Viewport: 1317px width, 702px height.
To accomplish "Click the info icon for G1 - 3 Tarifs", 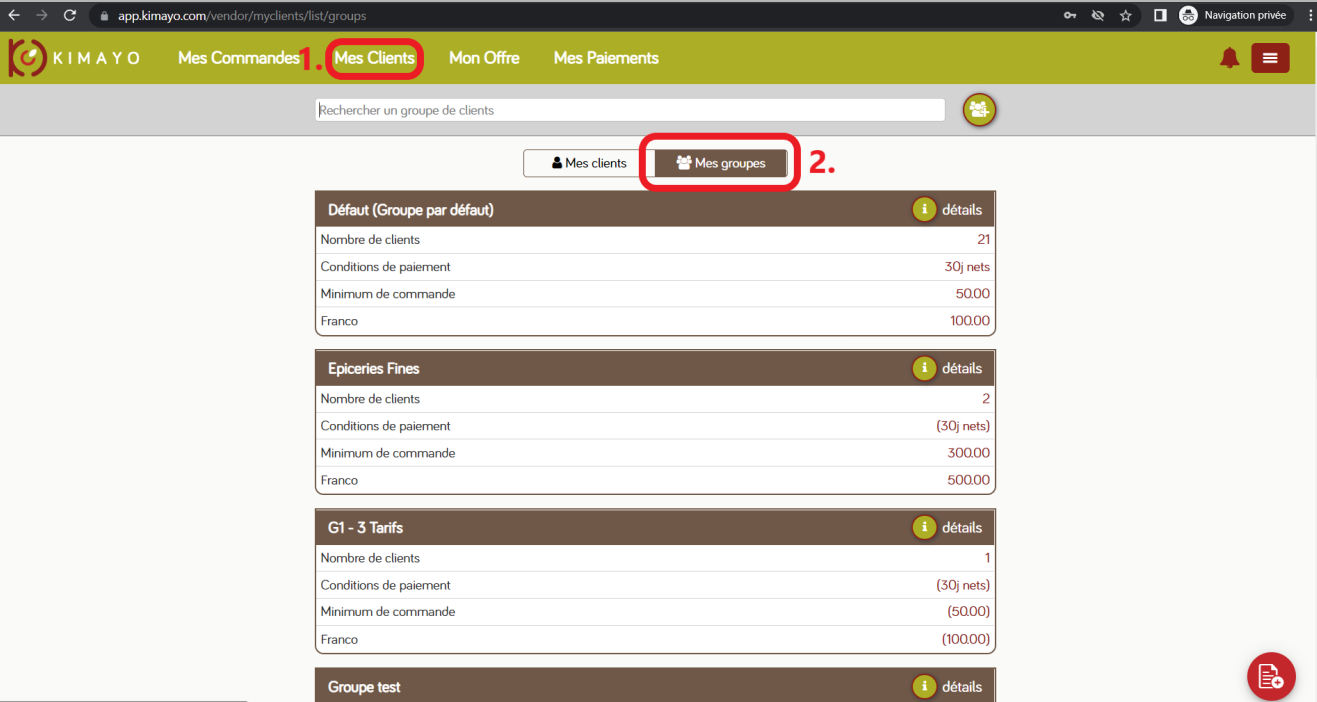I will tap(924, 527).
